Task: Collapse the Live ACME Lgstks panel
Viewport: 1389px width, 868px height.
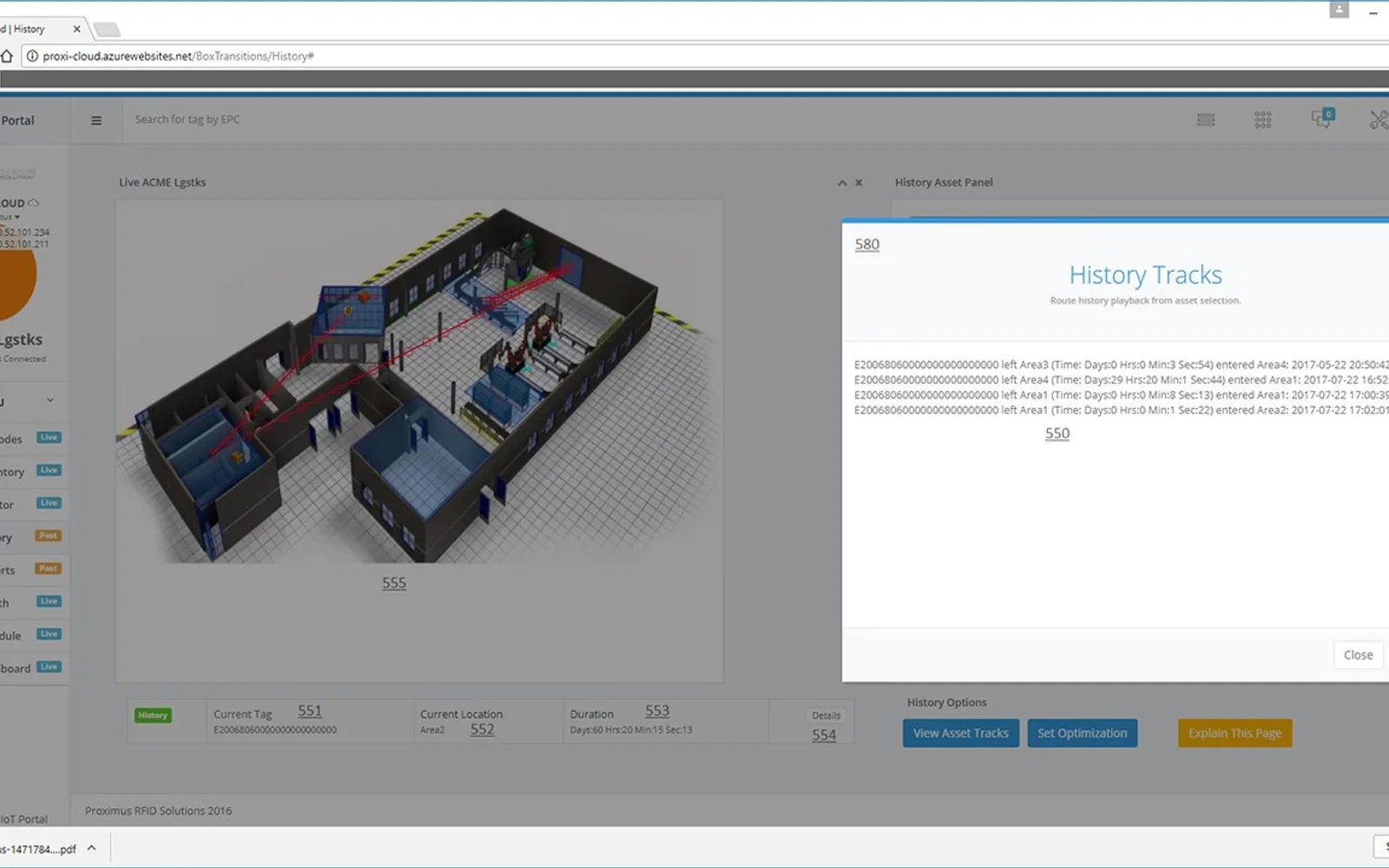Action: 842,182
